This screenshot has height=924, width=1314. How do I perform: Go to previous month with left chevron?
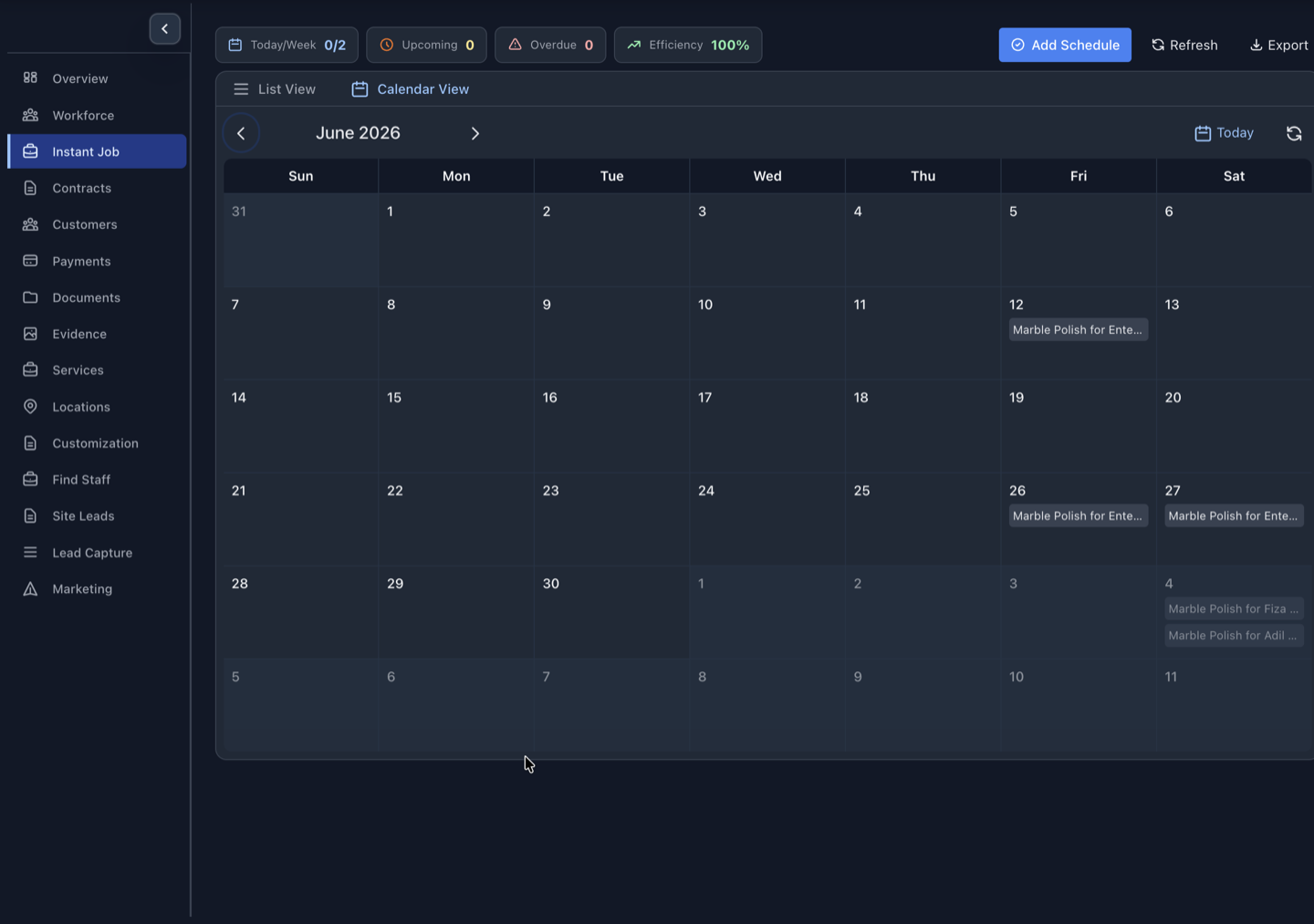point(241,133)
